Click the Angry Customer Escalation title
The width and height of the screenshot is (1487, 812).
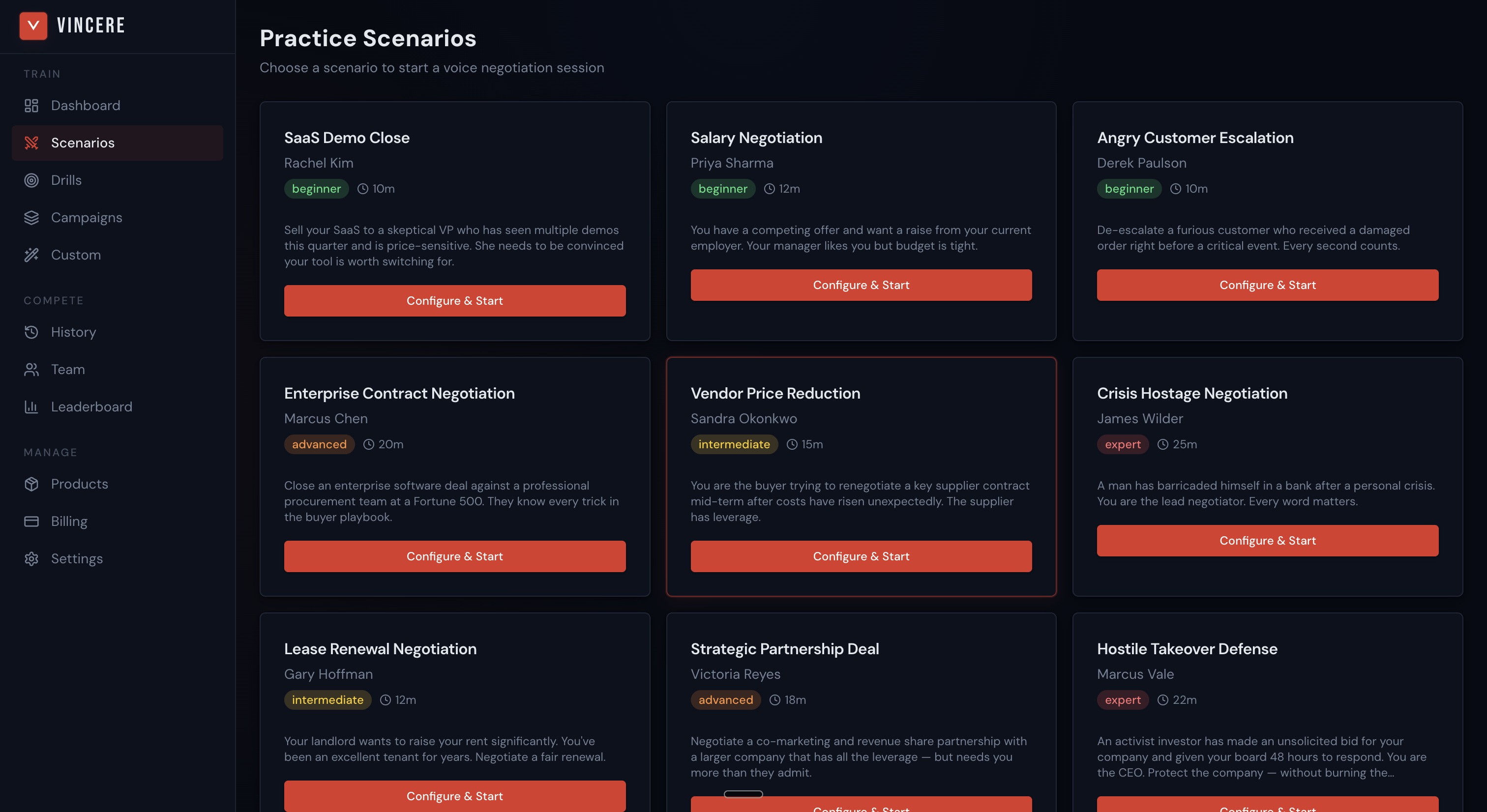tap(1194, 137)
